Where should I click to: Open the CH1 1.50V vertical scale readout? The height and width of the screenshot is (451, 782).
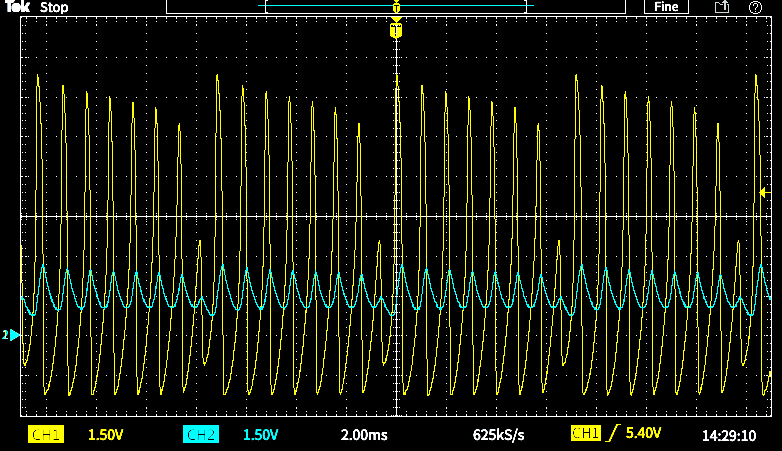coord(105,435)
